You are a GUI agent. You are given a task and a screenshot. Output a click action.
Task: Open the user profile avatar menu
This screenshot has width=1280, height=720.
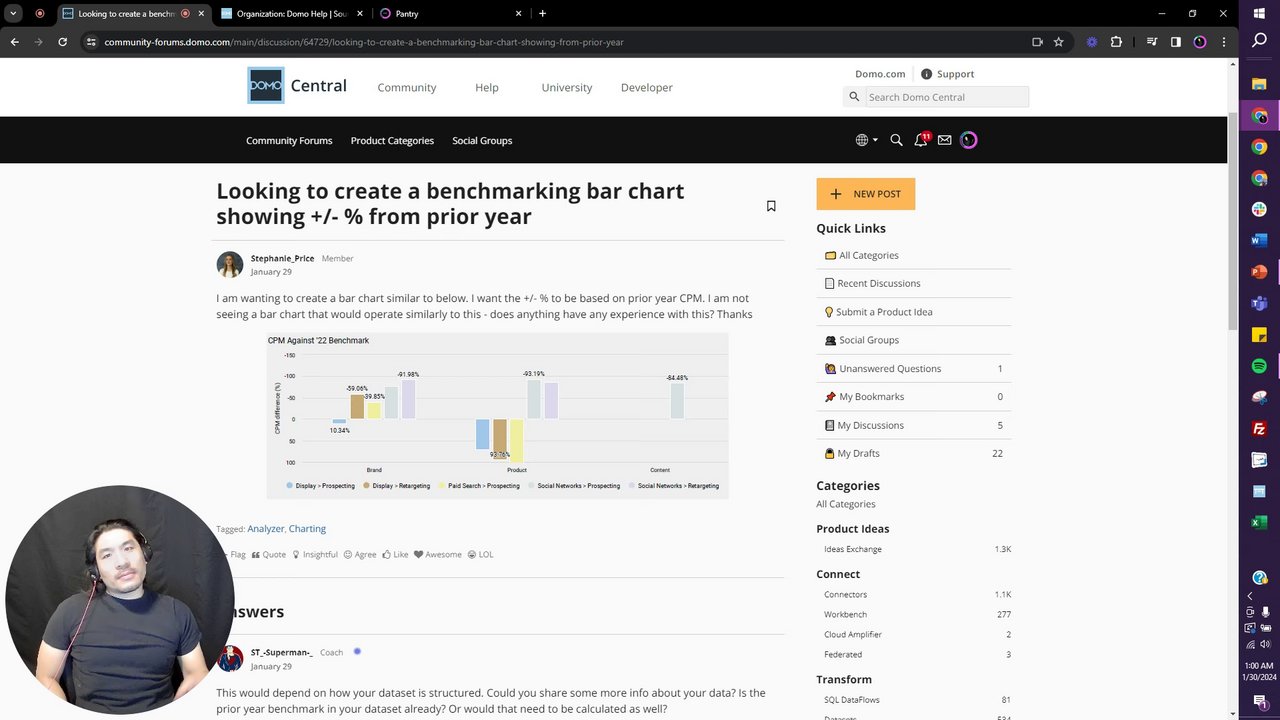pos(968,140)
